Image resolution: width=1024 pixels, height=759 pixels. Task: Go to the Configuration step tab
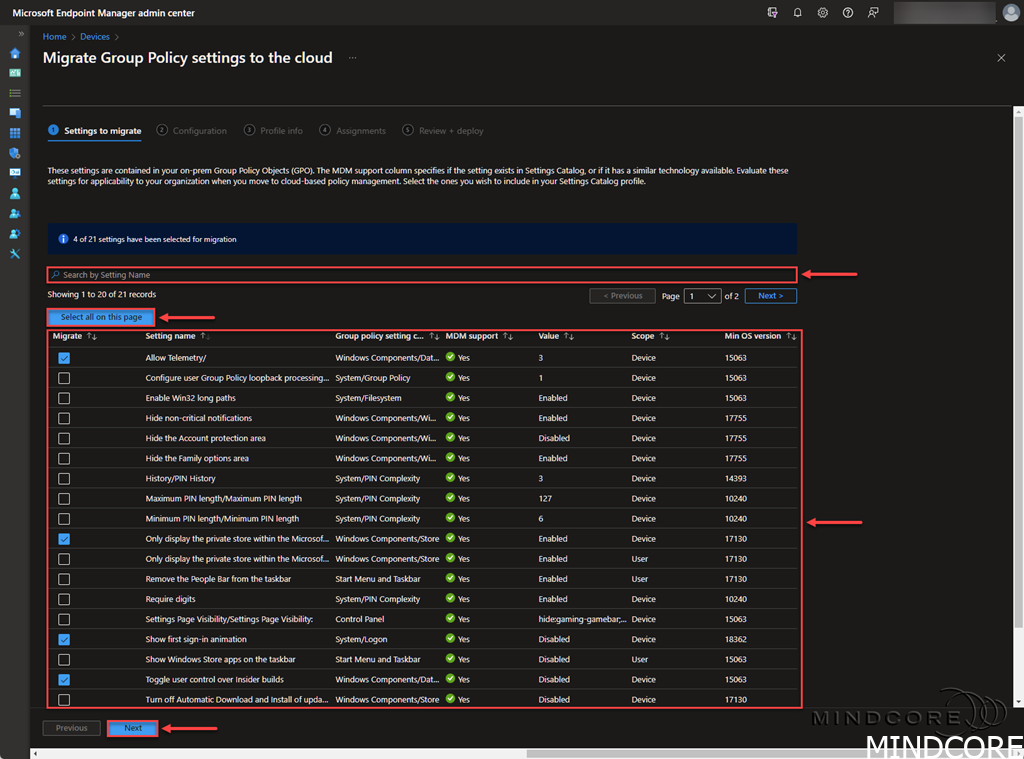coord(199,131)
